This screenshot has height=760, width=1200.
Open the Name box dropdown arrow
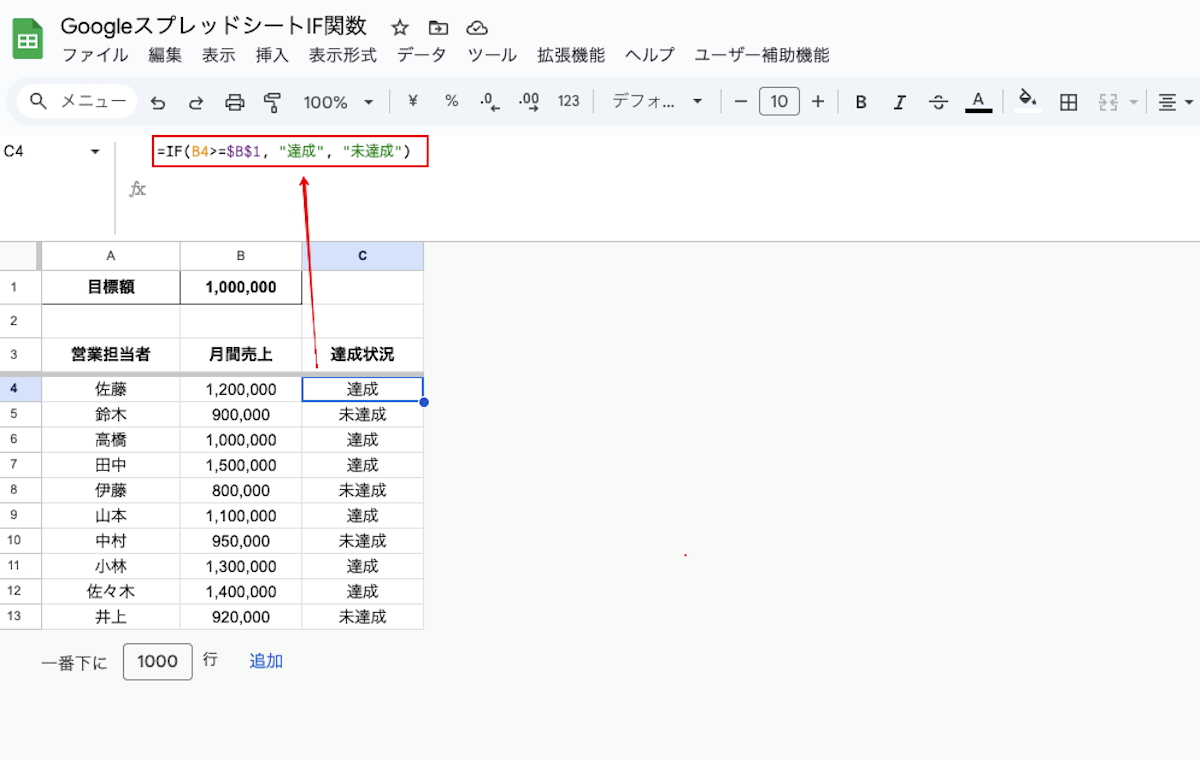click(x=96, y=152)
